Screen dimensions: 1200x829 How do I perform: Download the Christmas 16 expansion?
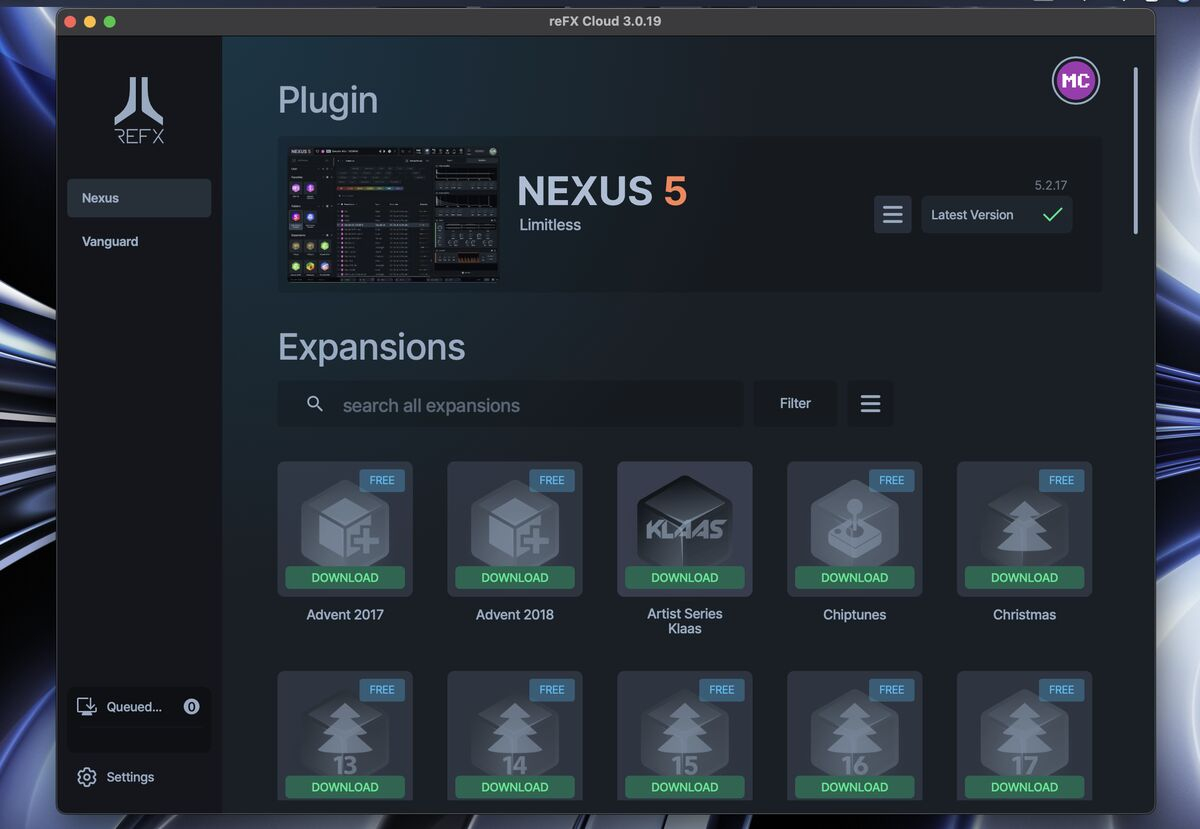(854, 787)
